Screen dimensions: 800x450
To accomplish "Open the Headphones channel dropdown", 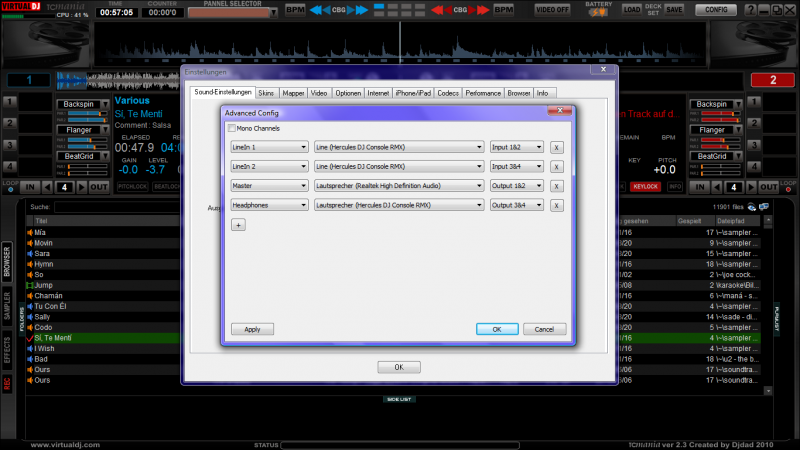I will click(x=269, y=206).
